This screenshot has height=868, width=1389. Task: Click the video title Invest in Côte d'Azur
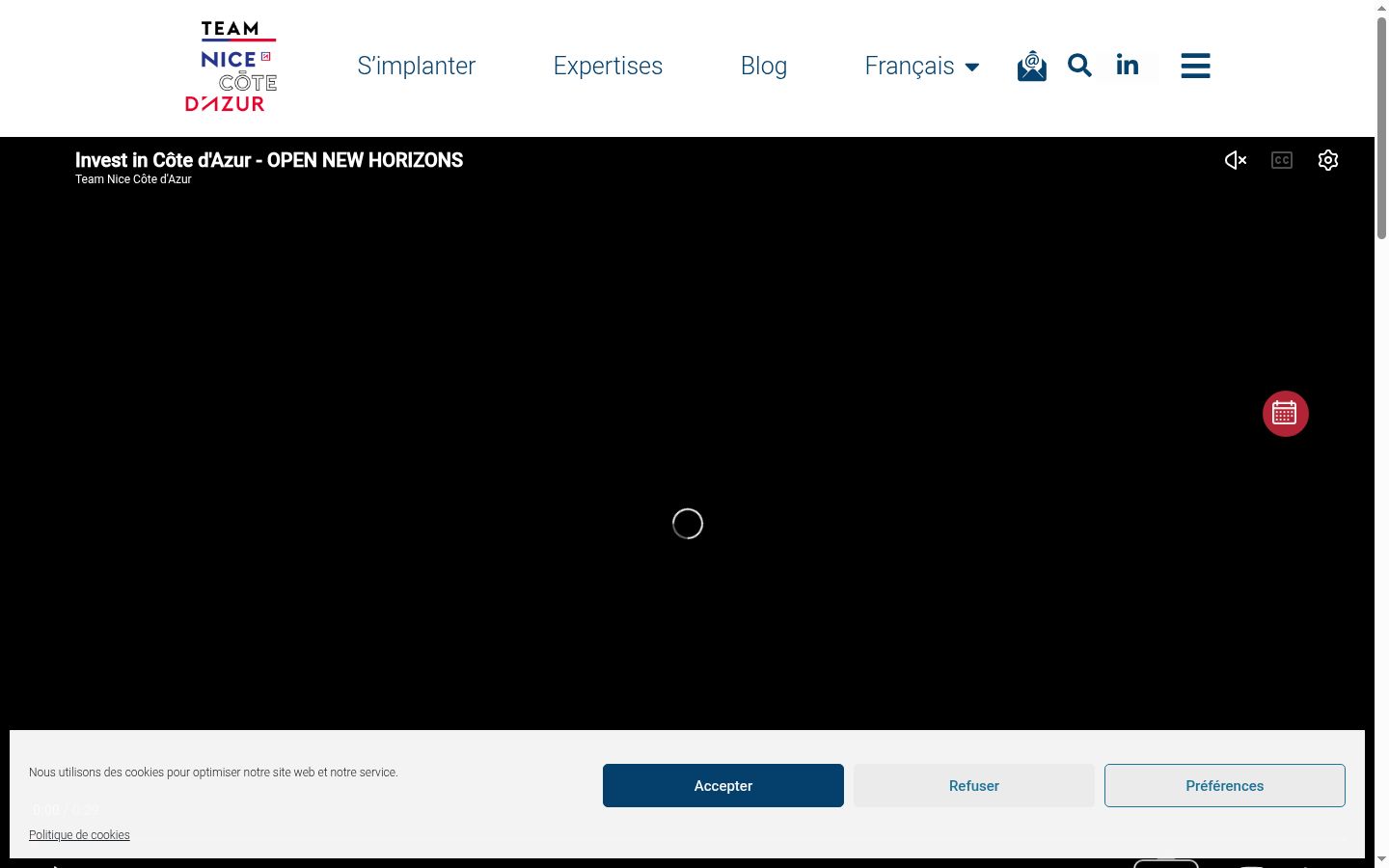coord(269,160)
